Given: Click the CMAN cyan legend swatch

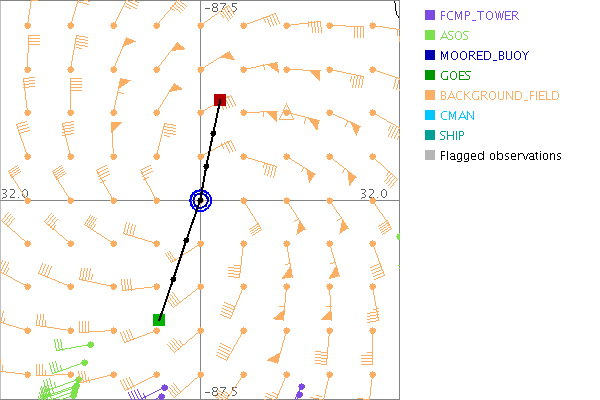Looking at the screenshot, I should (430, 115).
